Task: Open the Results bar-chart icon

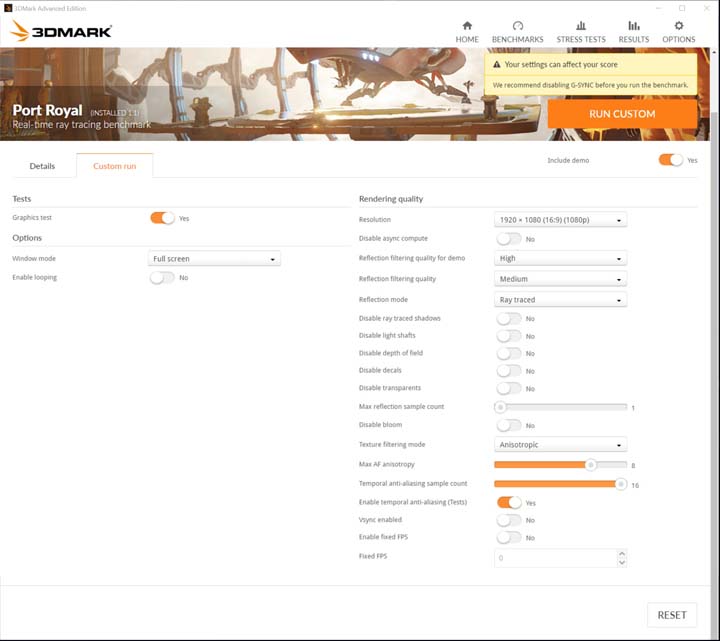Action: [x=634, y=26]
